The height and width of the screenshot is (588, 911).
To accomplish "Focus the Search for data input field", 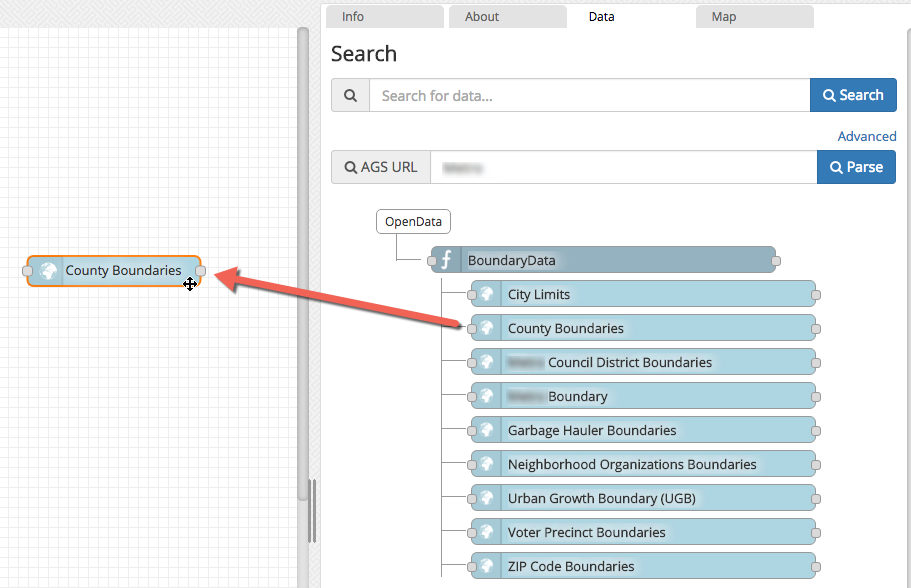I will 589,96.
